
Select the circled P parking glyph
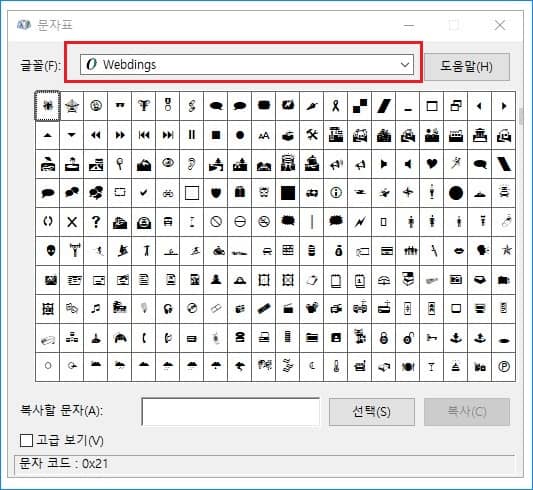[504, 367]
